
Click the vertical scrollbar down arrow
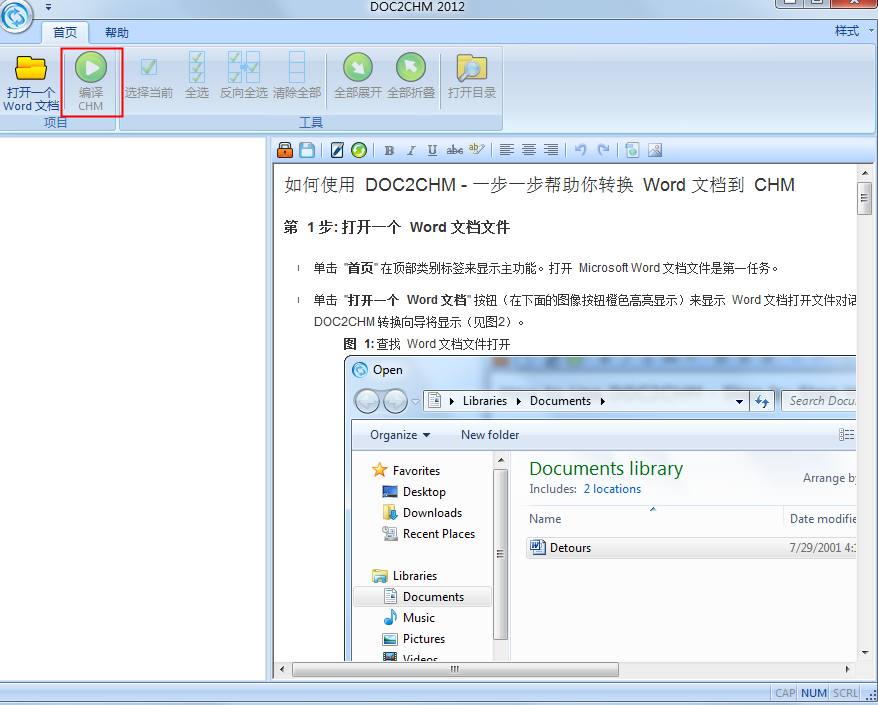(865, 653)
